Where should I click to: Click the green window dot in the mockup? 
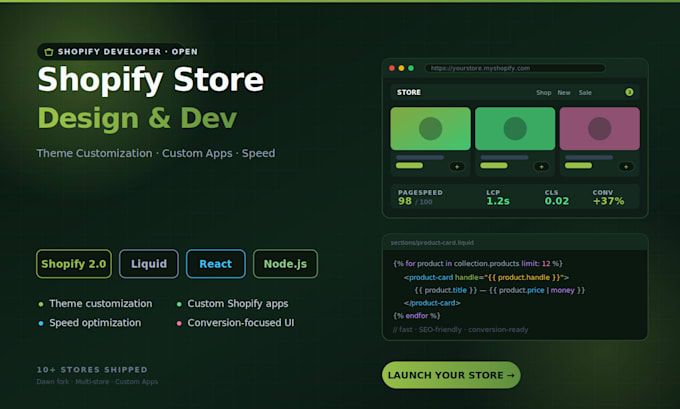(411, 68)
